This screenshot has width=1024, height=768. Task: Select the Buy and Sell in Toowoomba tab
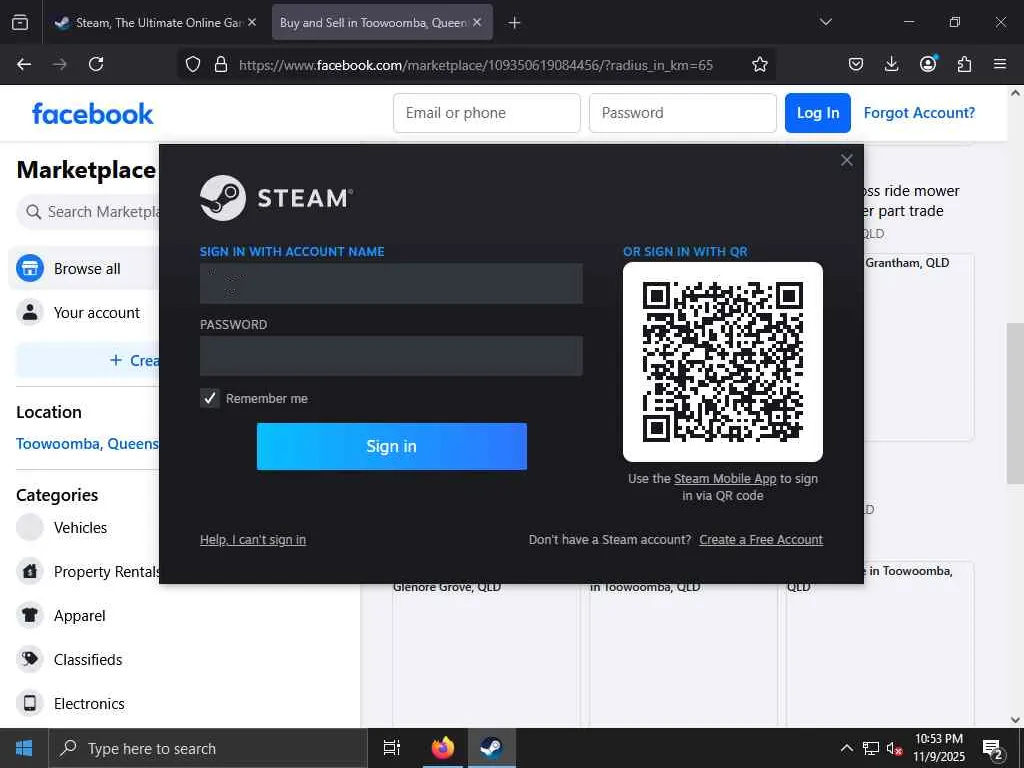tap(382, 22)
